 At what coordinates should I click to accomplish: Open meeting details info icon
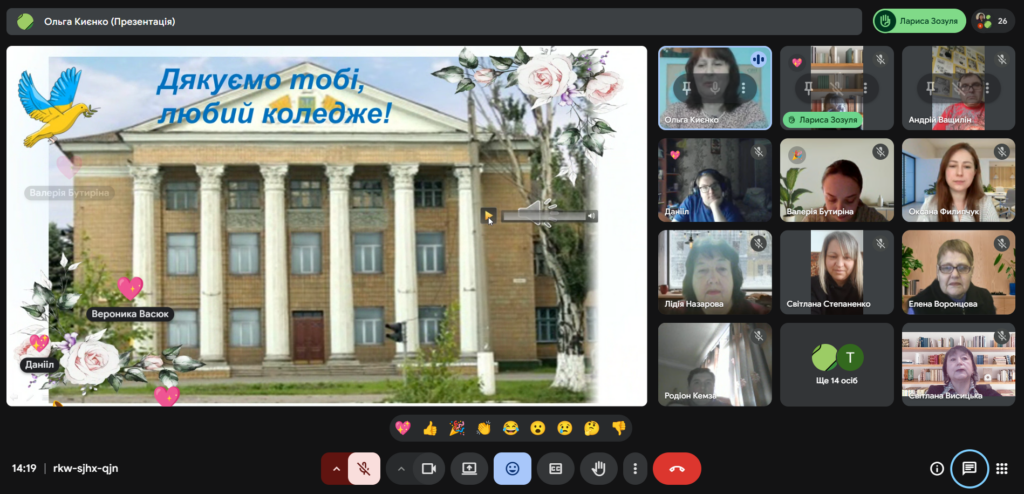pos(937,468)
